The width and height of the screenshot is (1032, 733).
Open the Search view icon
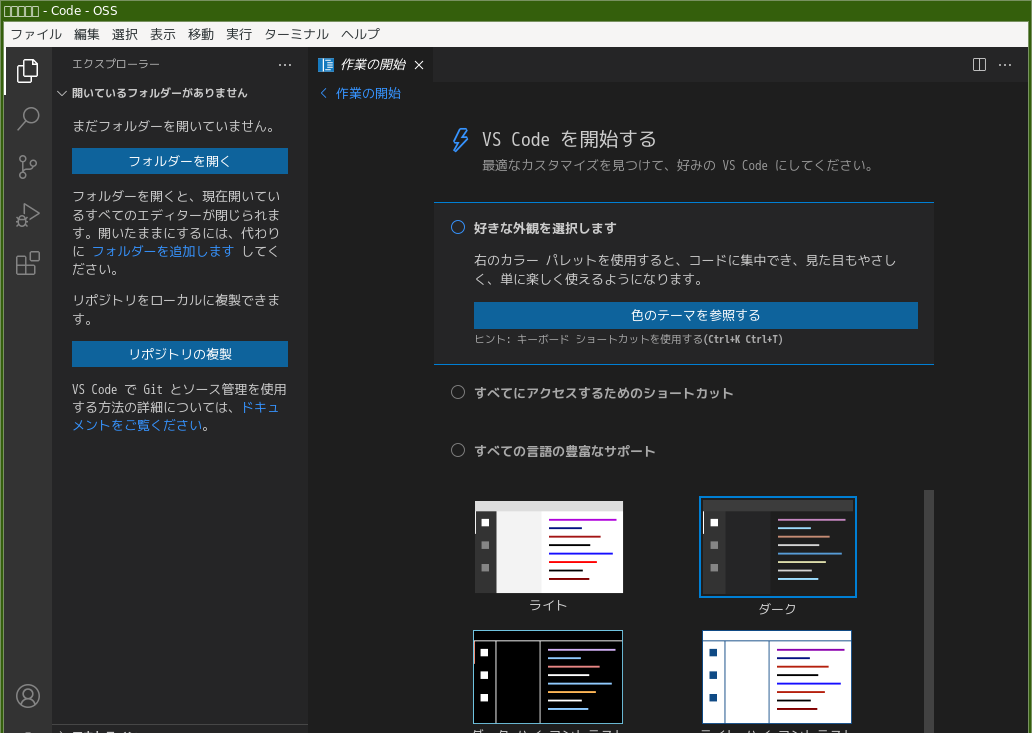coord(28,119)
